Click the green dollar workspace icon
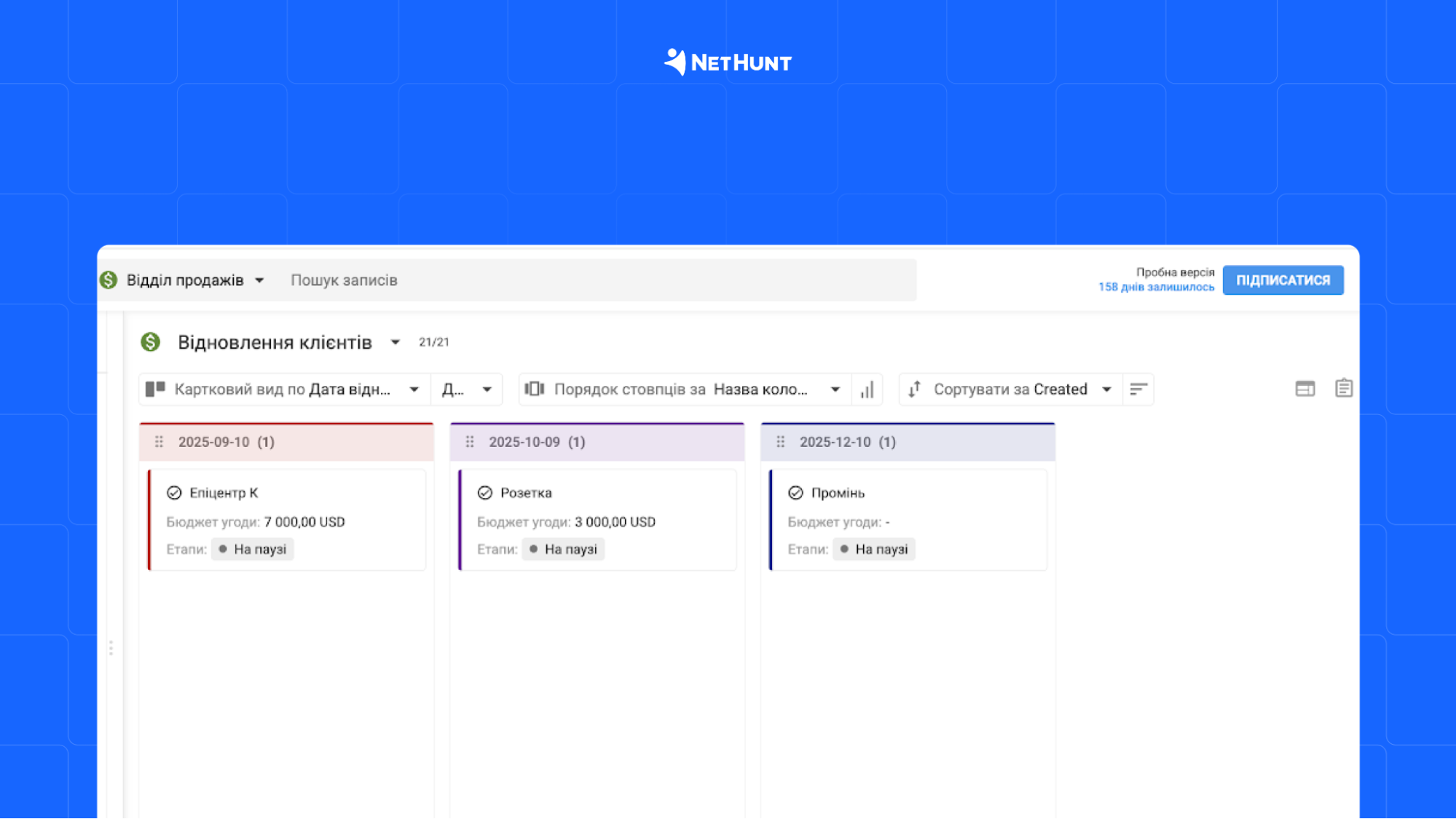This screenshot has height=819, width=1456. point(109,280)
